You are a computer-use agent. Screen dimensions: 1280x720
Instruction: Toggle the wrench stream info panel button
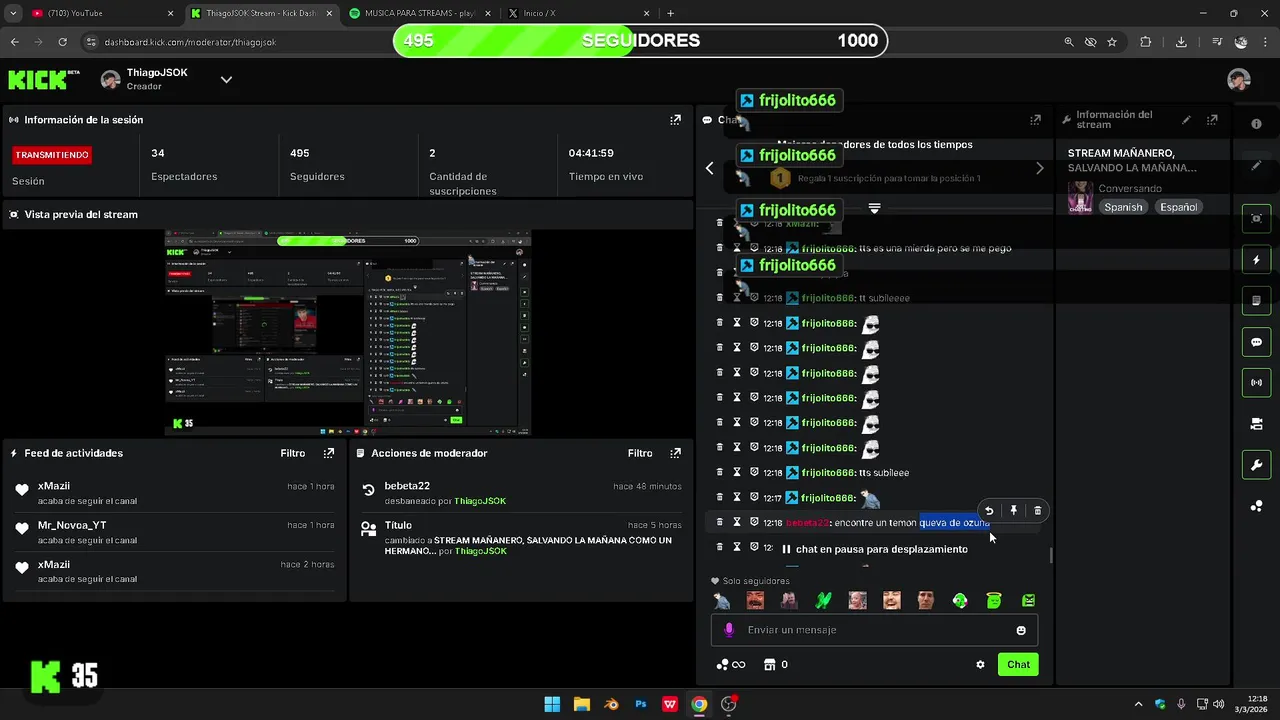(x=1257, y=465)
